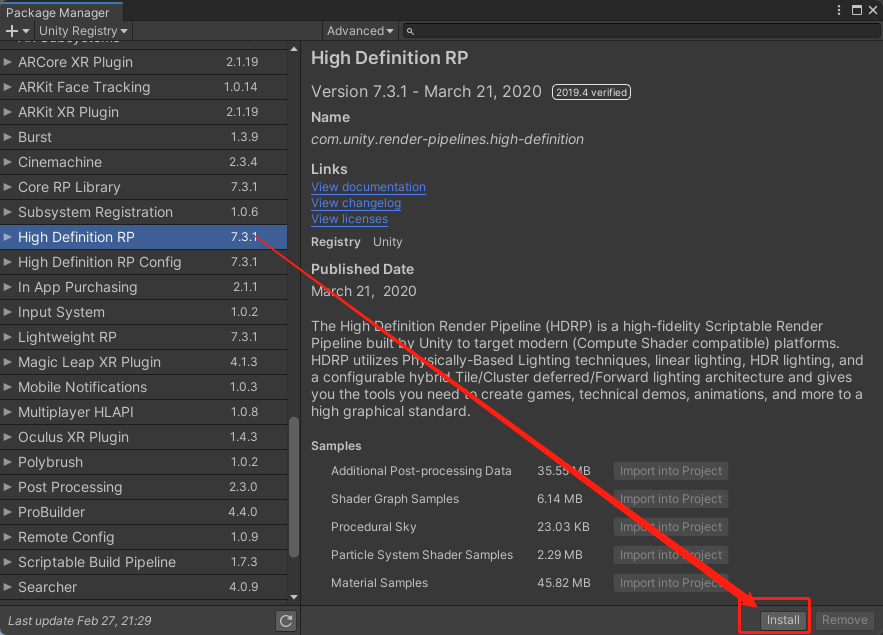Open the View changelog link
This screenshot has width=883, height=635.
356,202
